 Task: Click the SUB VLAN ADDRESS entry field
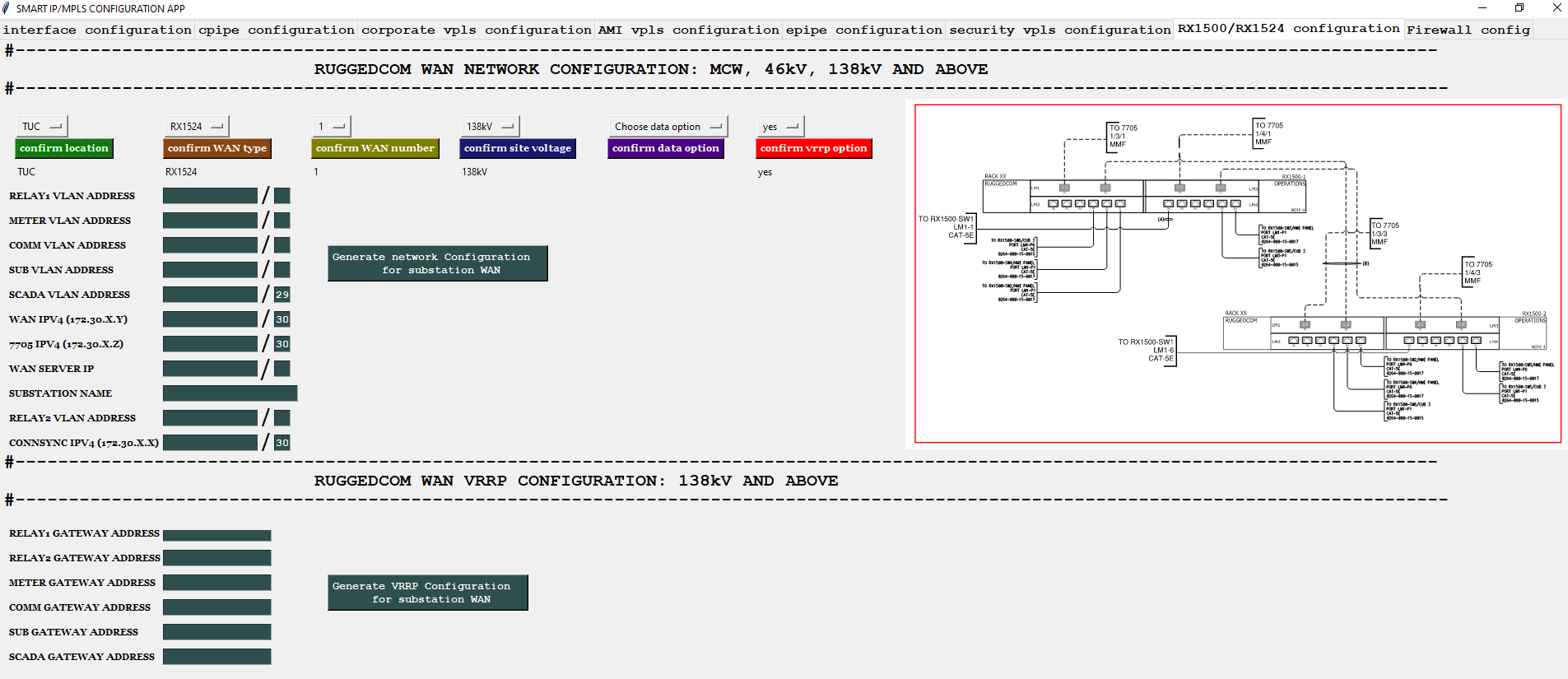(211, 270)
